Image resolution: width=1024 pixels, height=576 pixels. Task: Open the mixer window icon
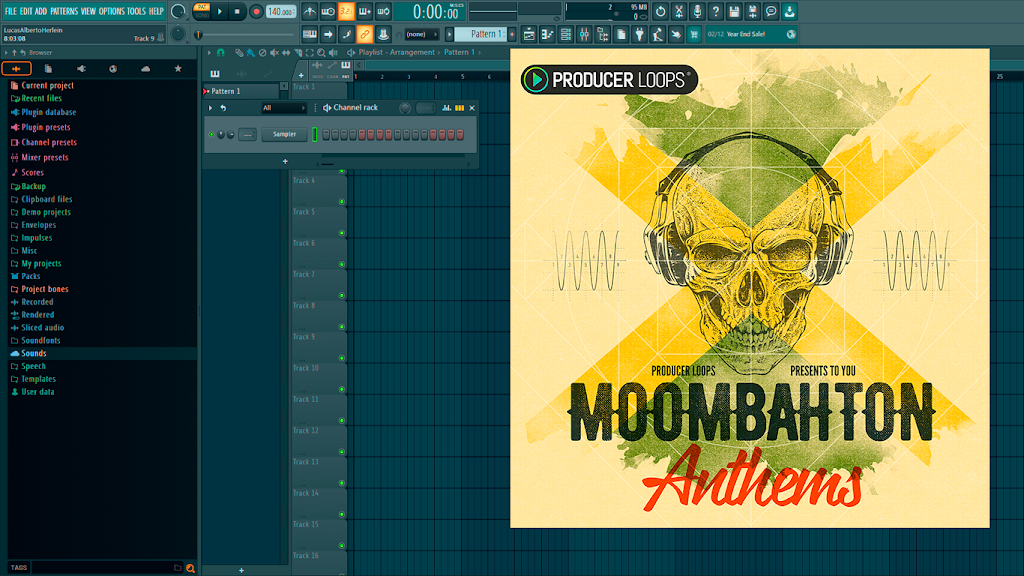(584, 35)
